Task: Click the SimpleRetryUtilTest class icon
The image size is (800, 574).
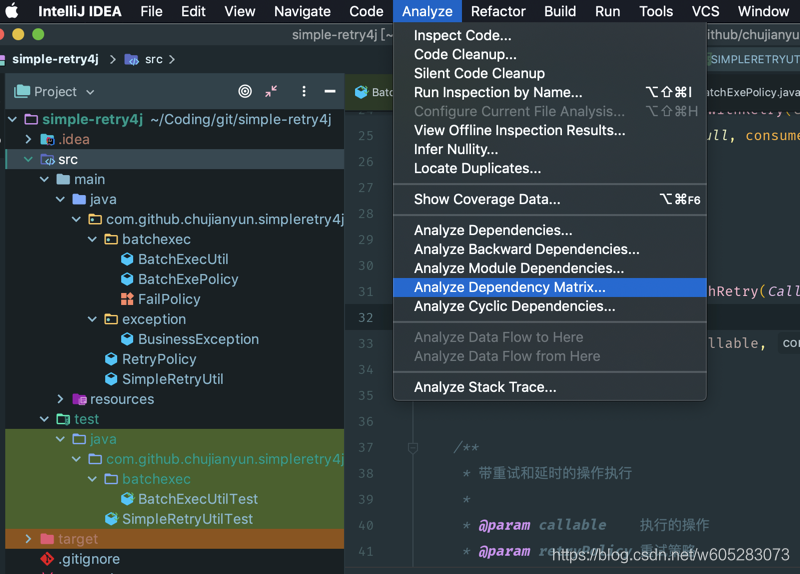Action: point(111,518)
